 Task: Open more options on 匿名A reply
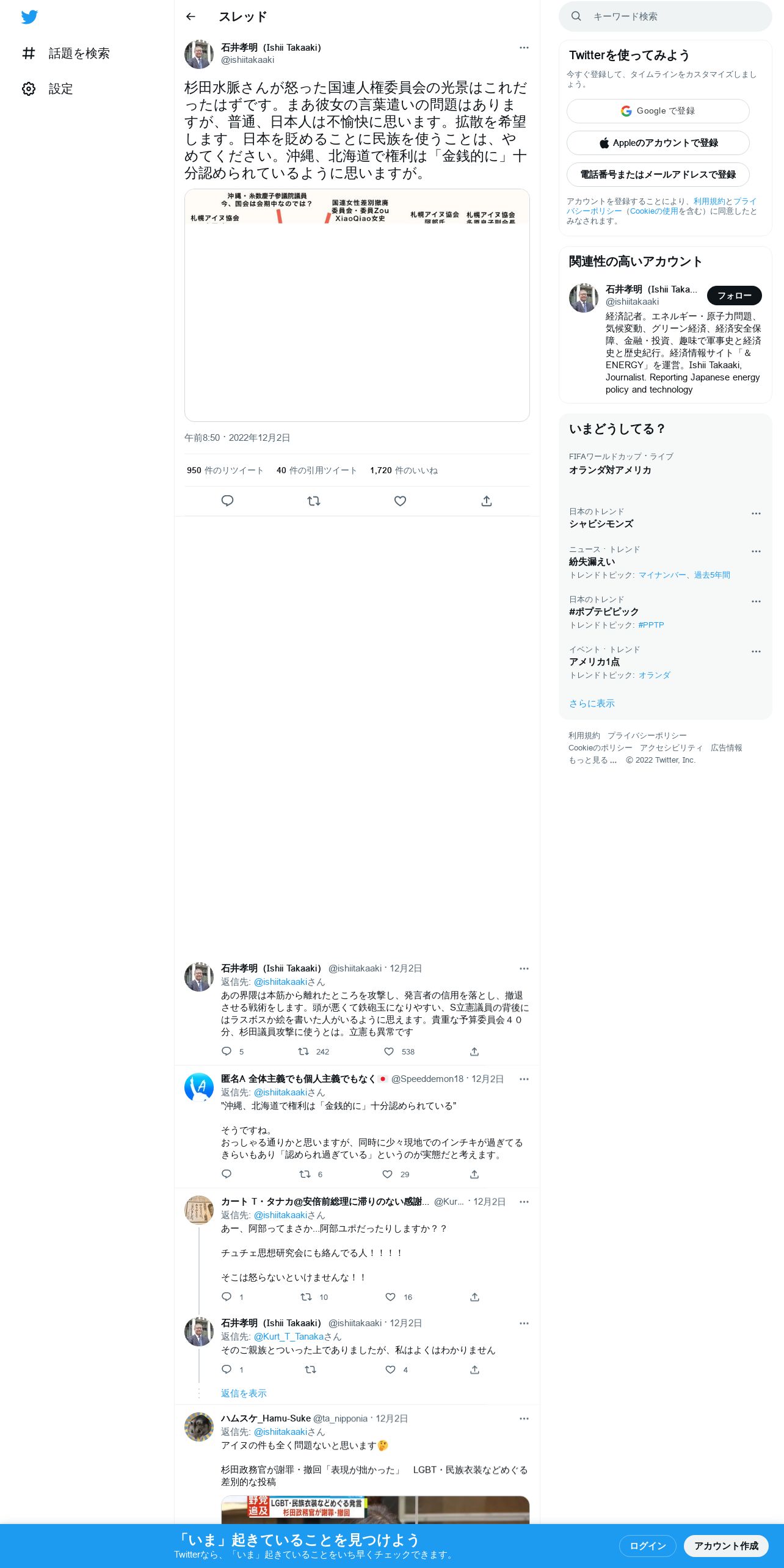pos(524,1079)
